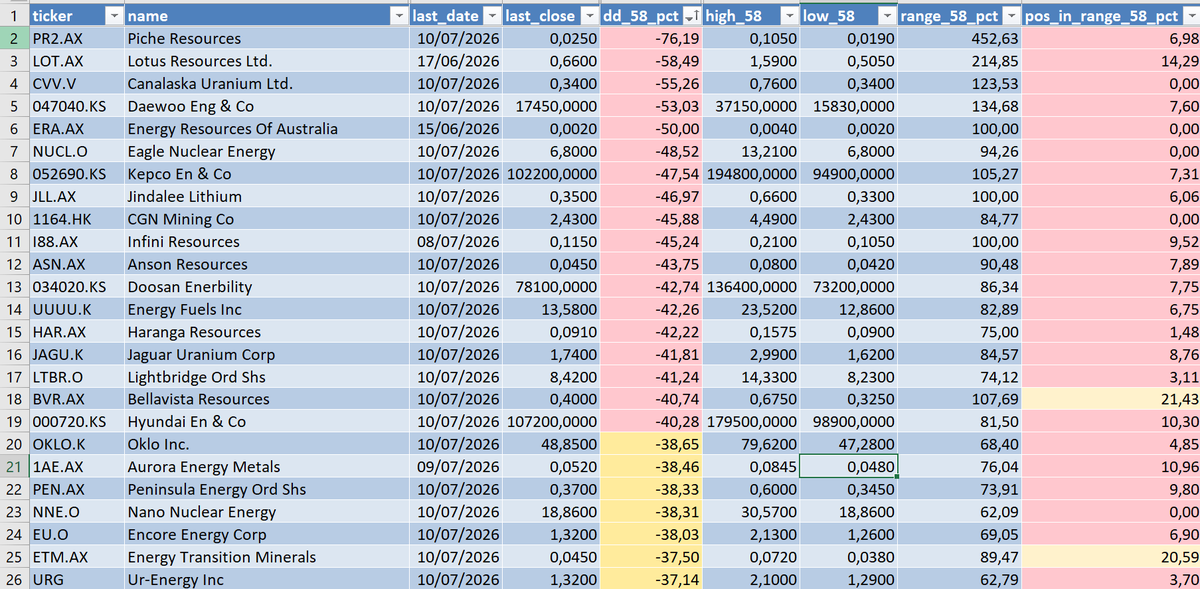The height and width of the screenshot is (589, 1200).
Task: Select the low_58 cell 73200,0000
Action: pyautogui.click(x=849, y=287)
